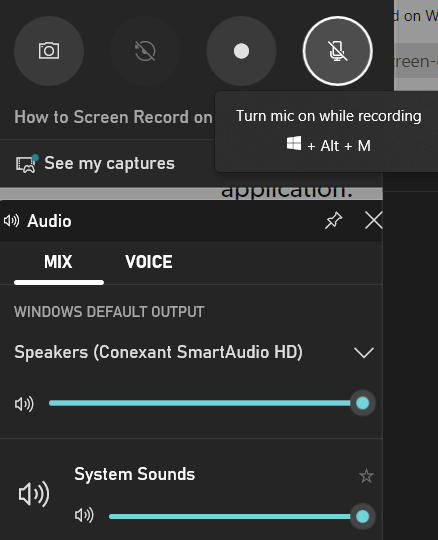Click the WINDOWS DEFAULT OUTPUT label
Viewport: 438px width, 540px height.
point(109,312)
